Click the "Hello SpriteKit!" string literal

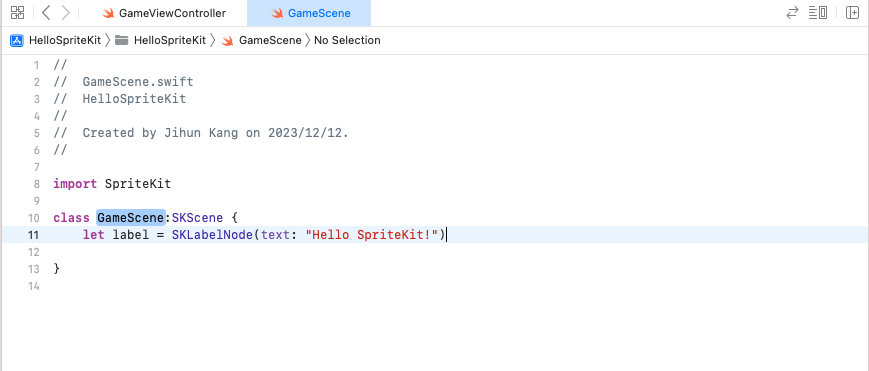click(372, 235)
